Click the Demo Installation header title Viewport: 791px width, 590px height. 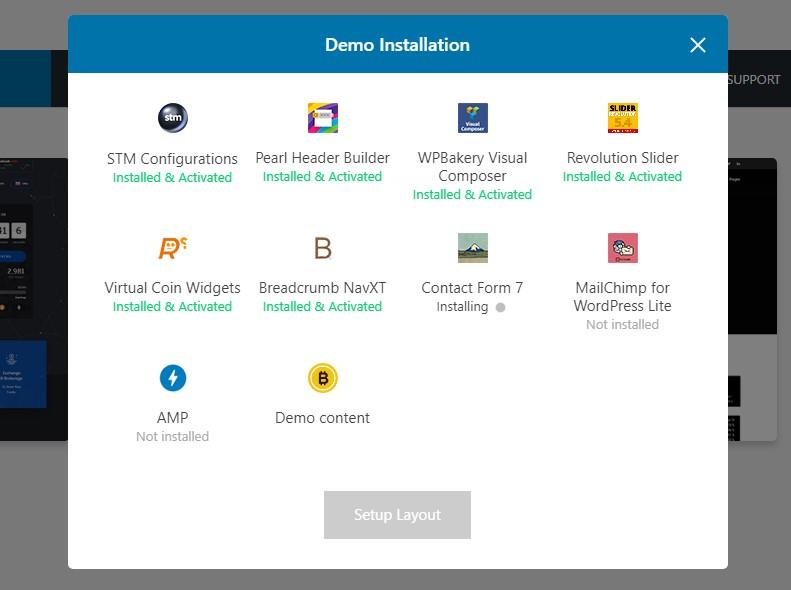click(397, 45)
